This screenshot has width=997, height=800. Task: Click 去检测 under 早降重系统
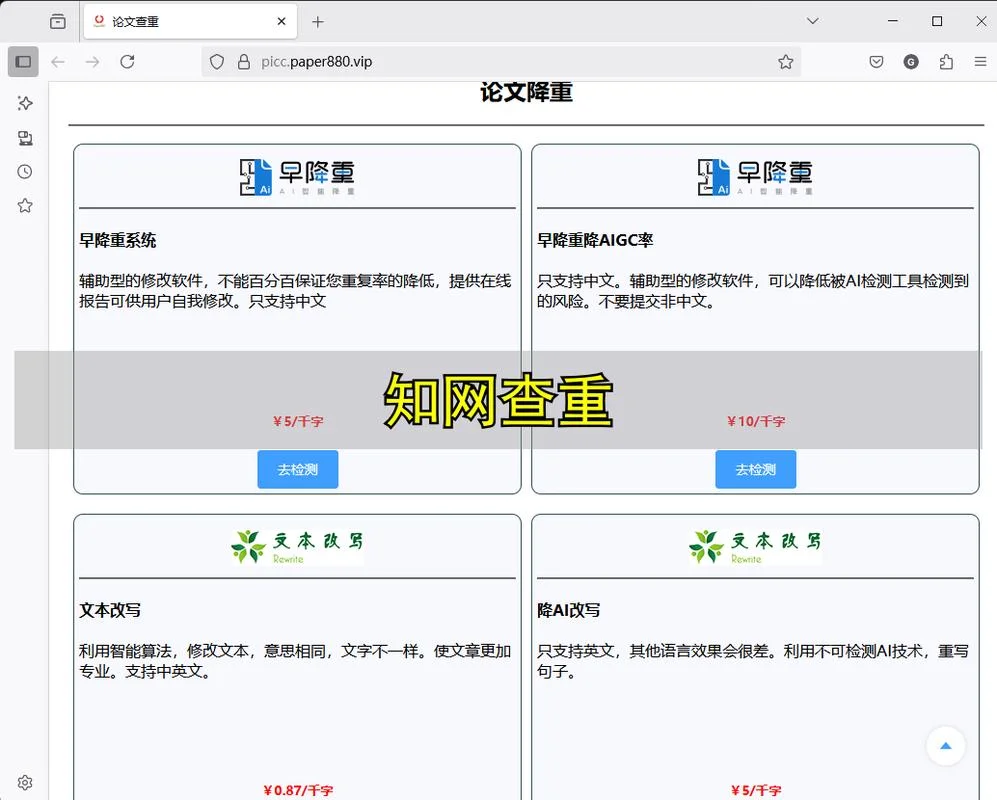tap(298, 469)
